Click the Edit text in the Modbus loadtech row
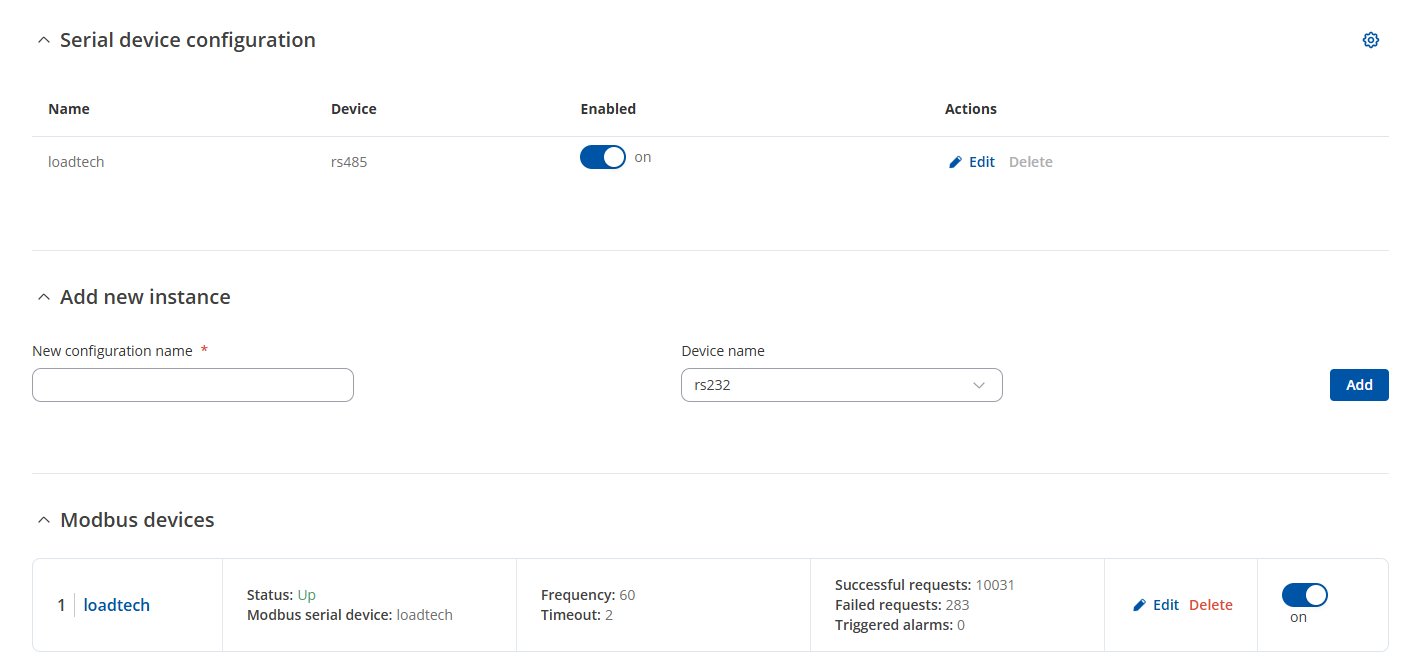Image resolution: width=1417 pixels, height=668 pixels. (1166, 605)
